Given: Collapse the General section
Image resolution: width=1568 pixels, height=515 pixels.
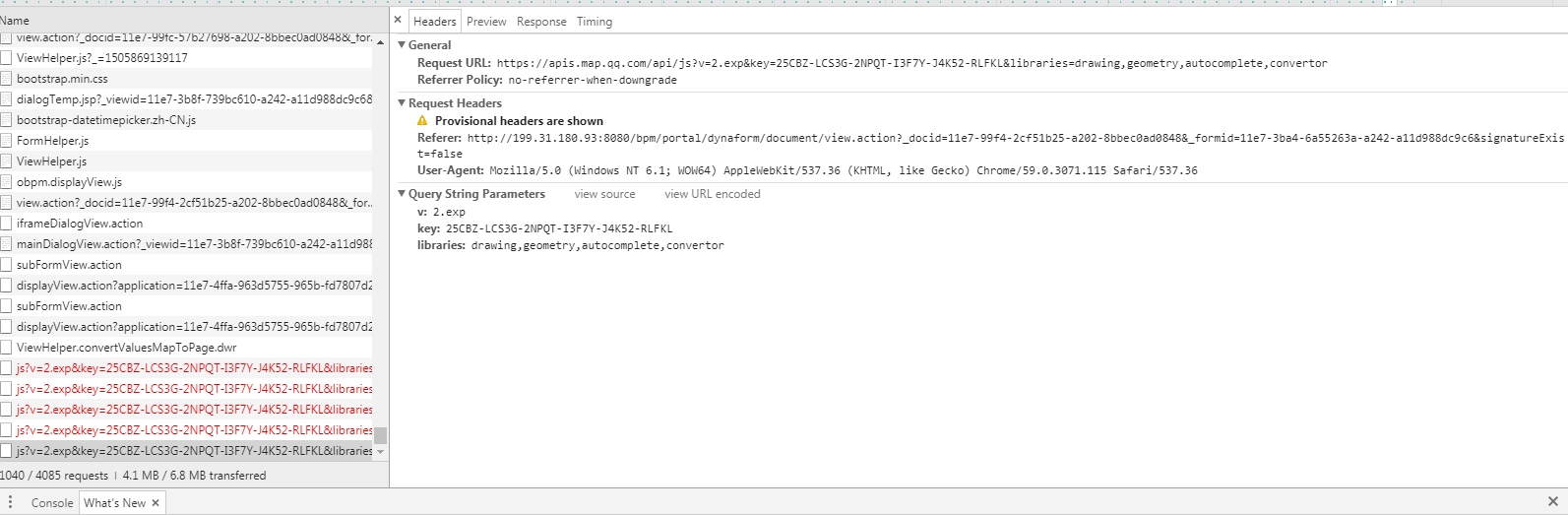Looking at the screenshot, I should 402,45.
